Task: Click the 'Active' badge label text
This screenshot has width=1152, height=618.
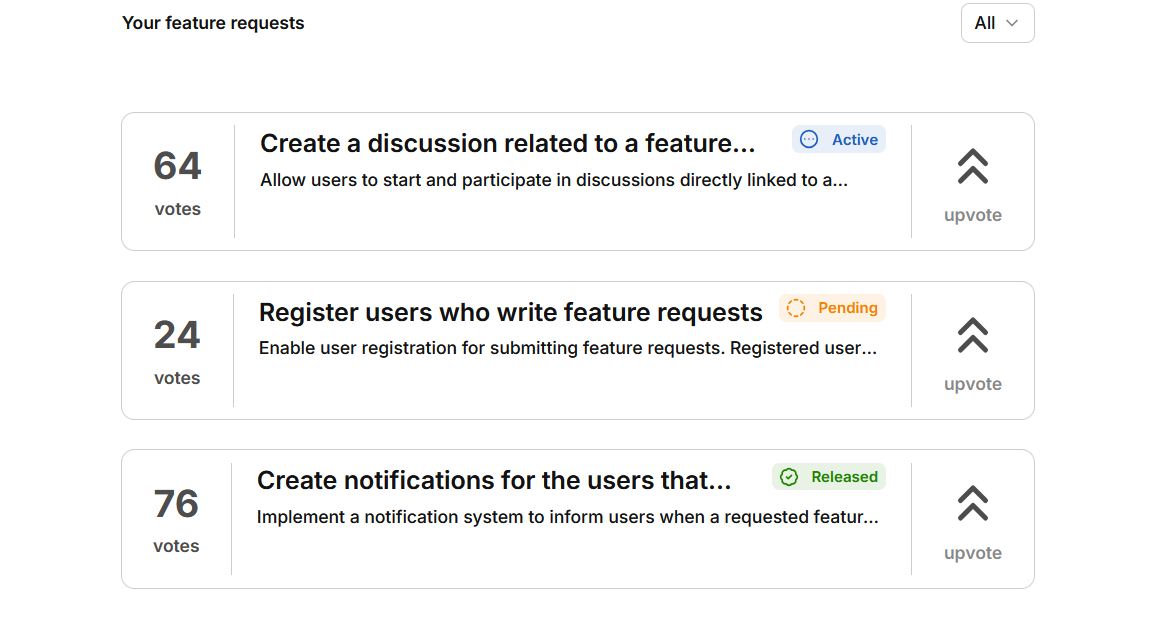Action: pyautogui.click(x=855, y=140)
